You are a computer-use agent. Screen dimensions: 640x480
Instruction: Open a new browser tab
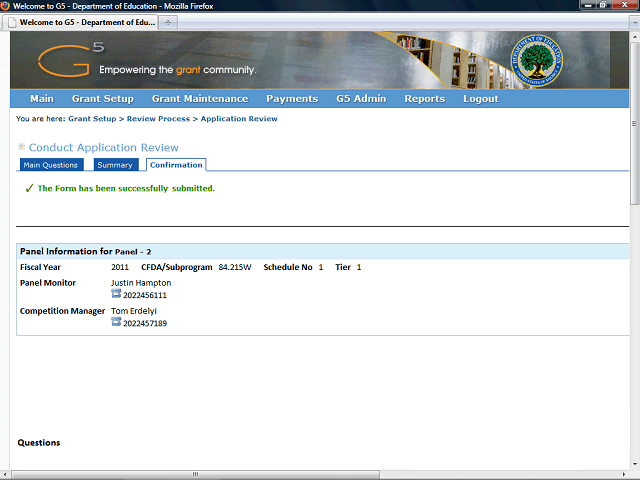pyautogui.click(x=168, y=22)
